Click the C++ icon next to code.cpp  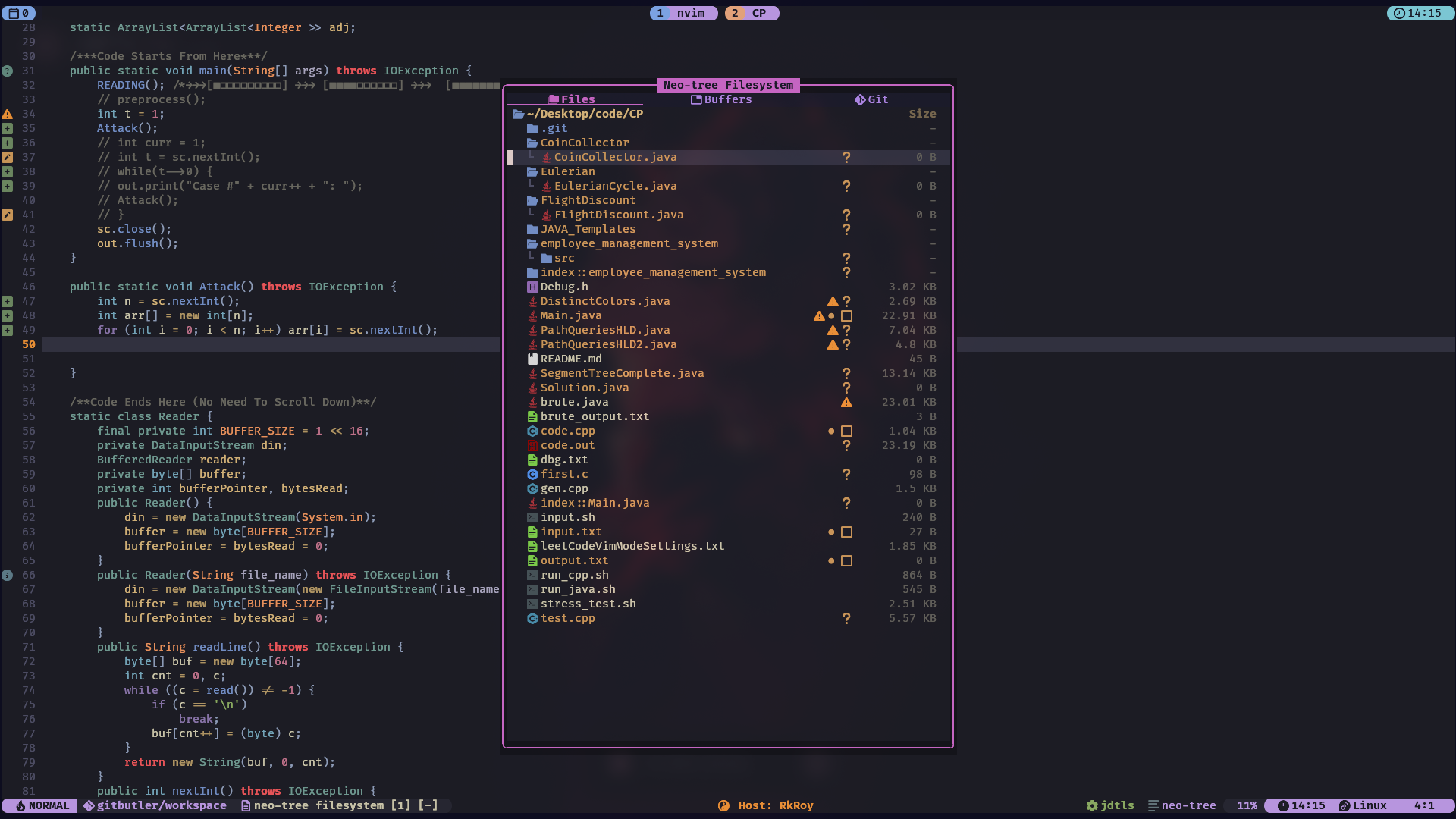532,431
